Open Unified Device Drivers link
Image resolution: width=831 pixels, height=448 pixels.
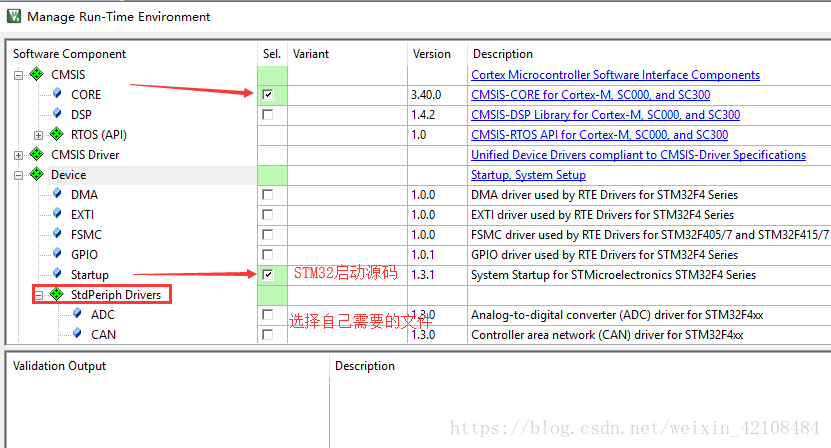pyautogui.click(x=638, y=155)
